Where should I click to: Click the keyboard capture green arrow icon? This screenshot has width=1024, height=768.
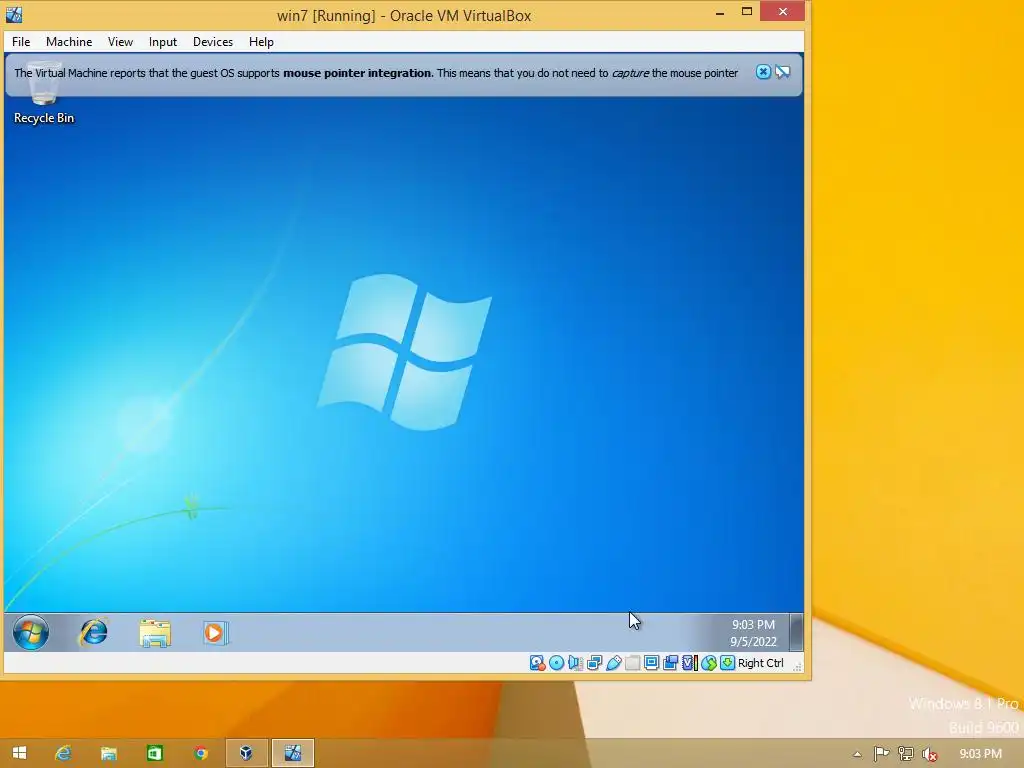coord(727,663)
